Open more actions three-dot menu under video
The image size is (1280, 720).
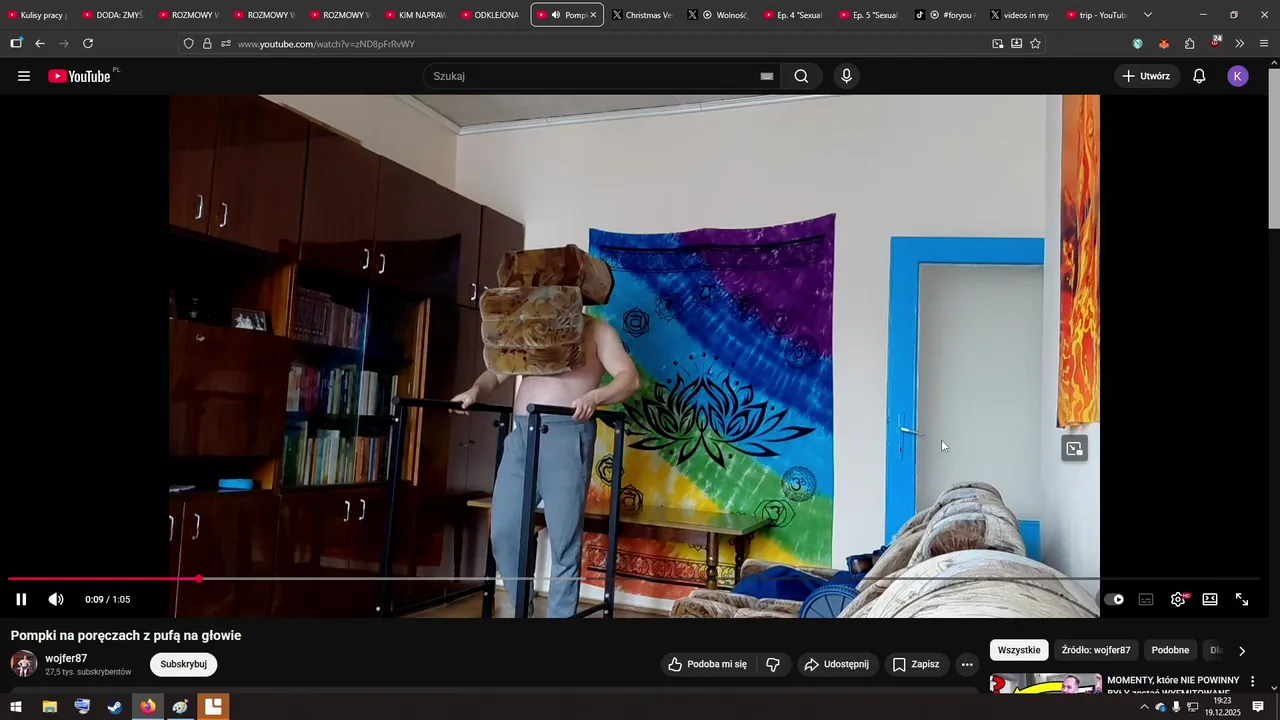click(967, 664)
